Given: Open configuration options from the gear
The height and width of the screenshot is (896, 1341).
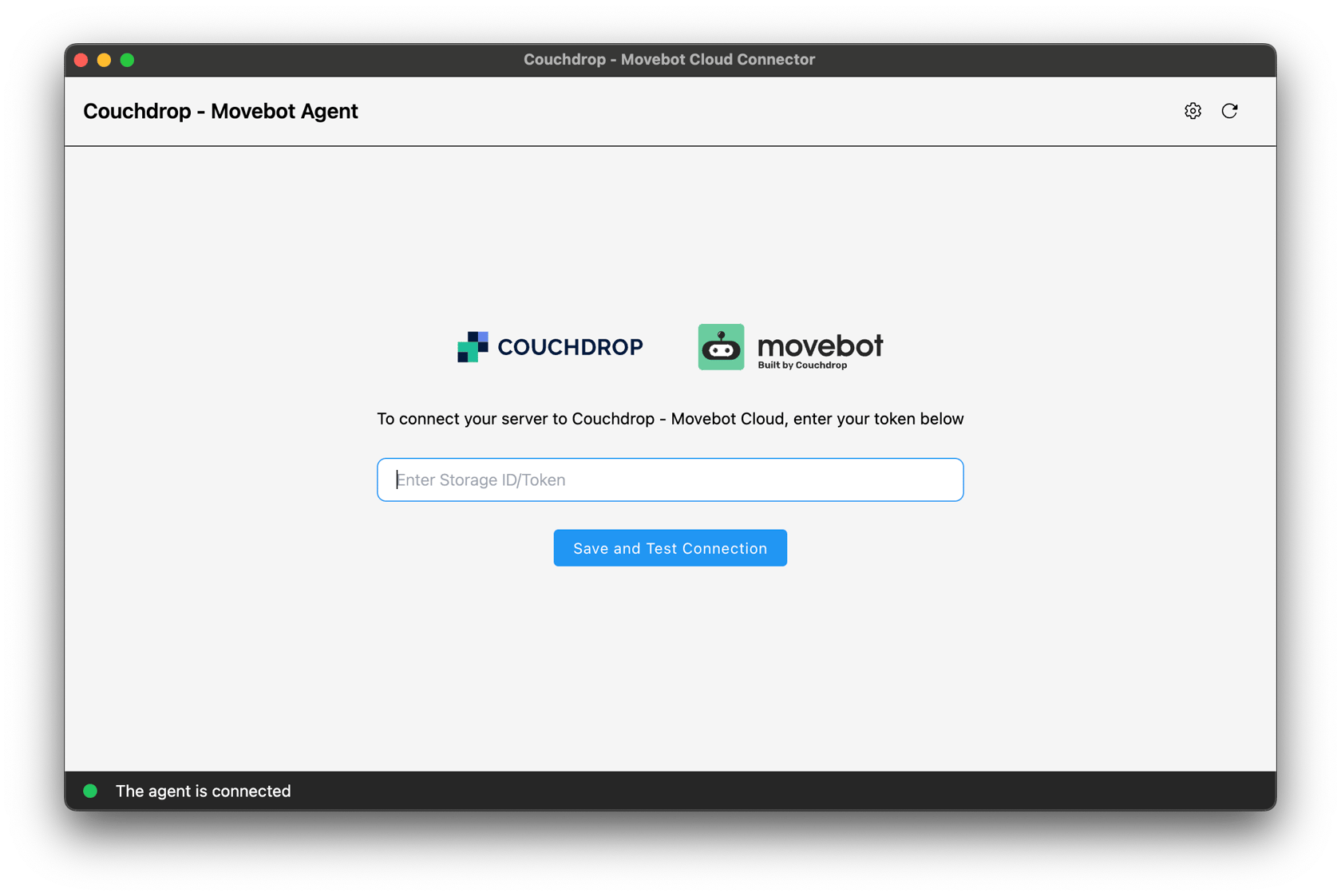Looking at the screenshot, I should 1193,111.
